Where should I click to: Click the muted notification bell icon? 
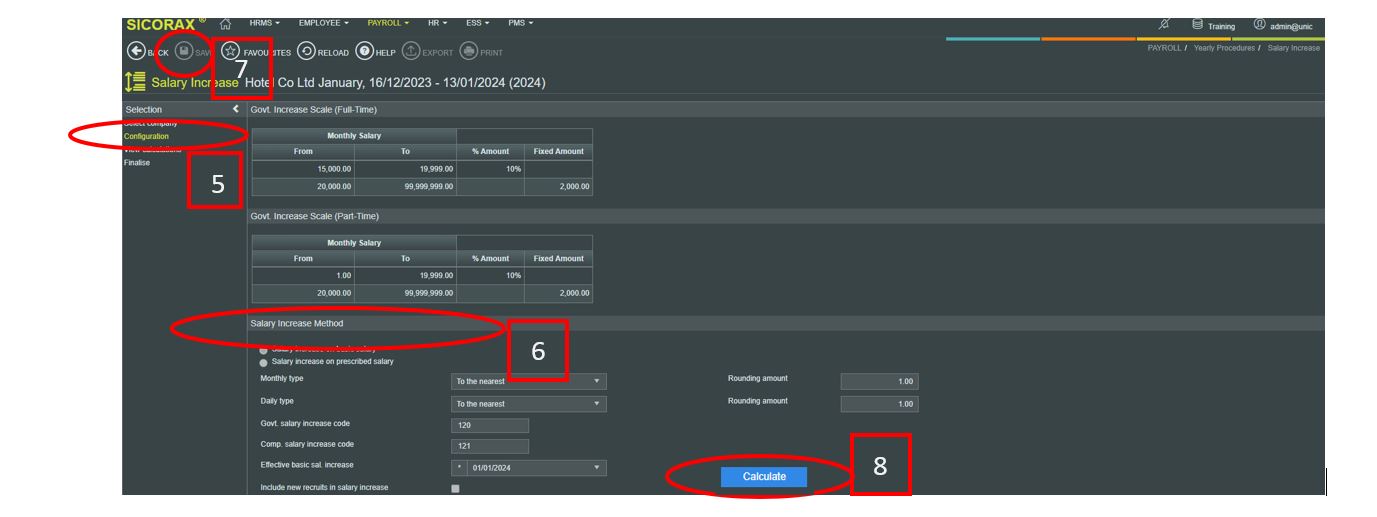(x=1164, y=25)
